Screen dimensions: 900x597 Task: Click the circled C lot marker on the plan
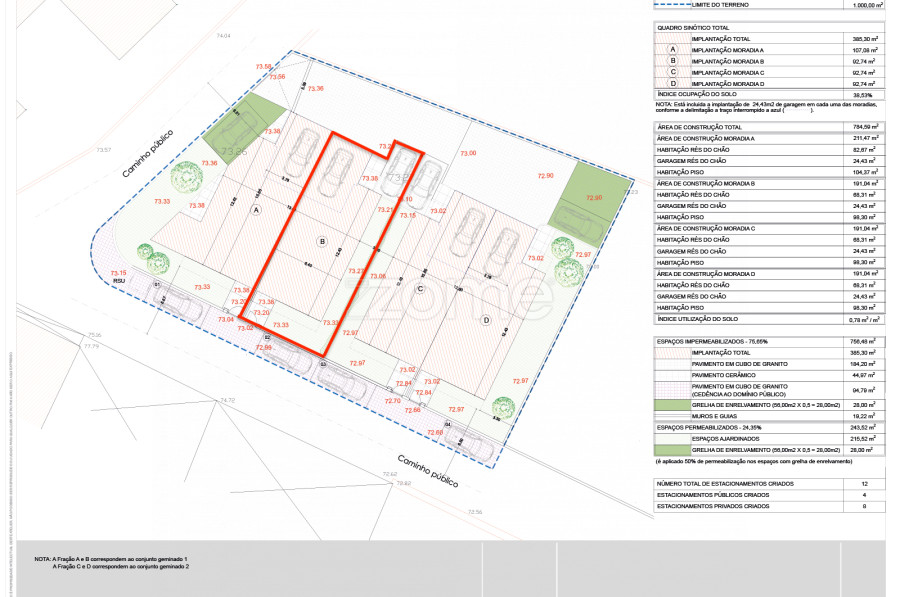tap(420, 289)
